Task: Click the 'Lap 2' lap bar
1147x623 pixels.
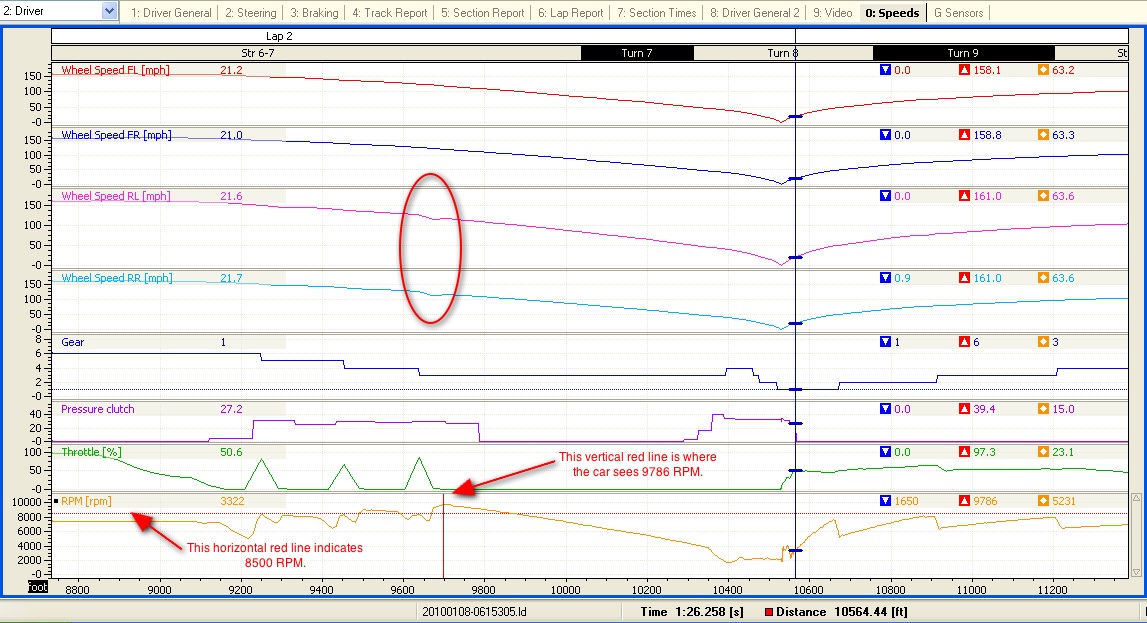Action: tap(590, 36)
